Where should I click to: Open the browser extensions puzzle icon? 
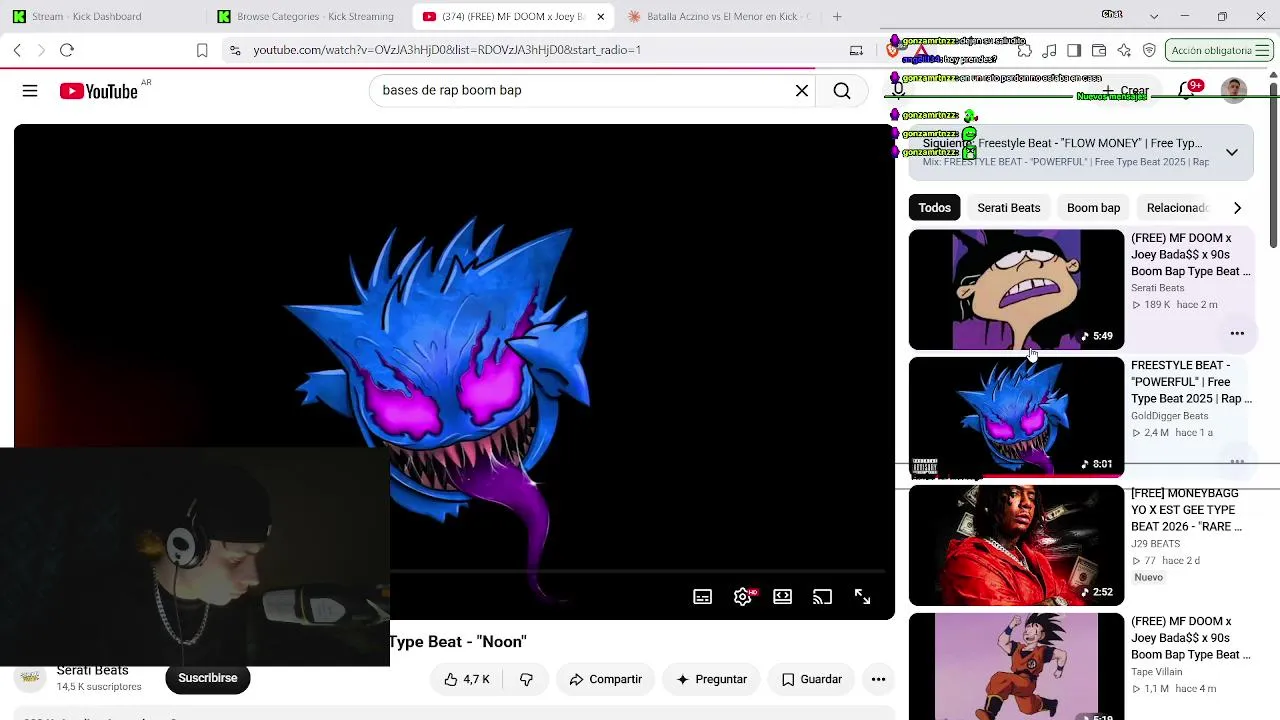[1024, 50]
